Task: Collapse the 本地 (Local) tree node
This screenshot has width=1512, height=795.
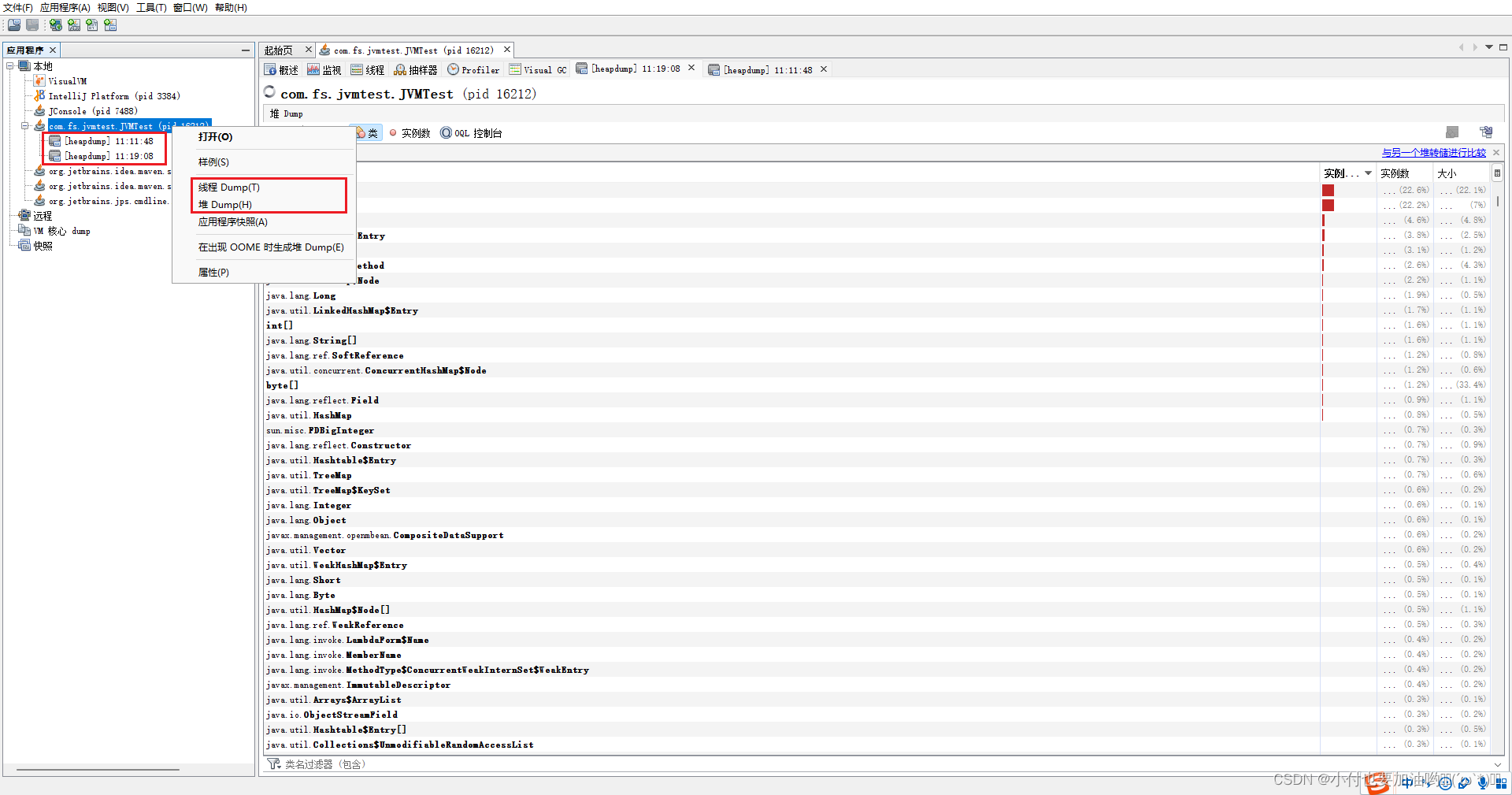Action: click(10, 66)
